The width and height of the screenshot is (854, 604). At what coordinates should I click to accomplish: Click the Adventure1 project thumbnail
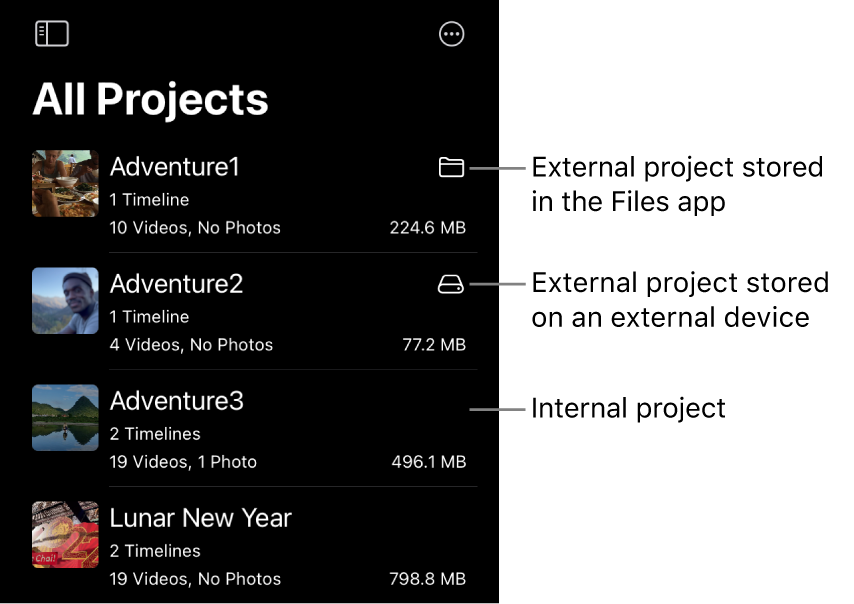[x=64, y=184]
